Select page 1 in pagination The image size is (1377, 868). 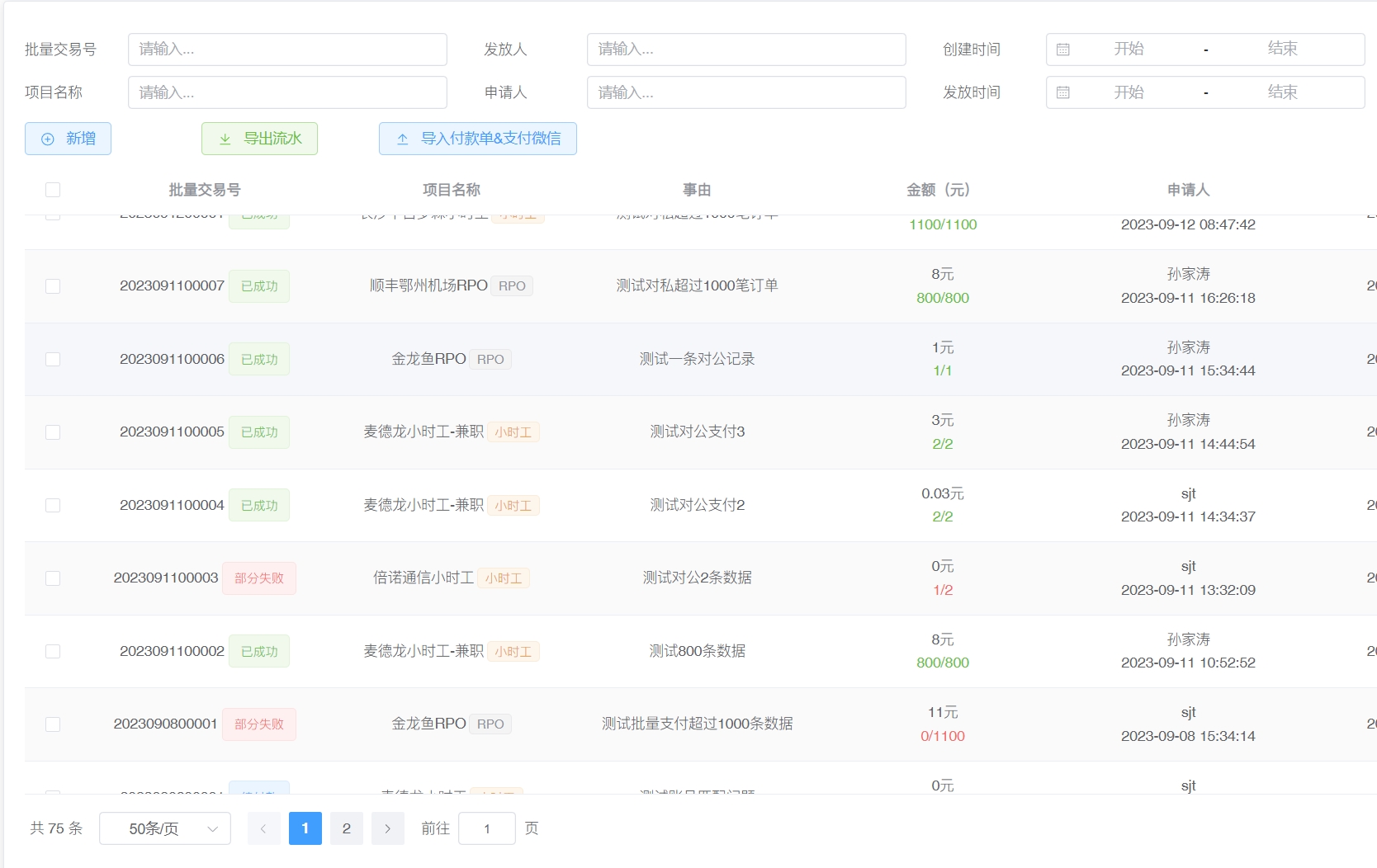[x=305, y=828]
